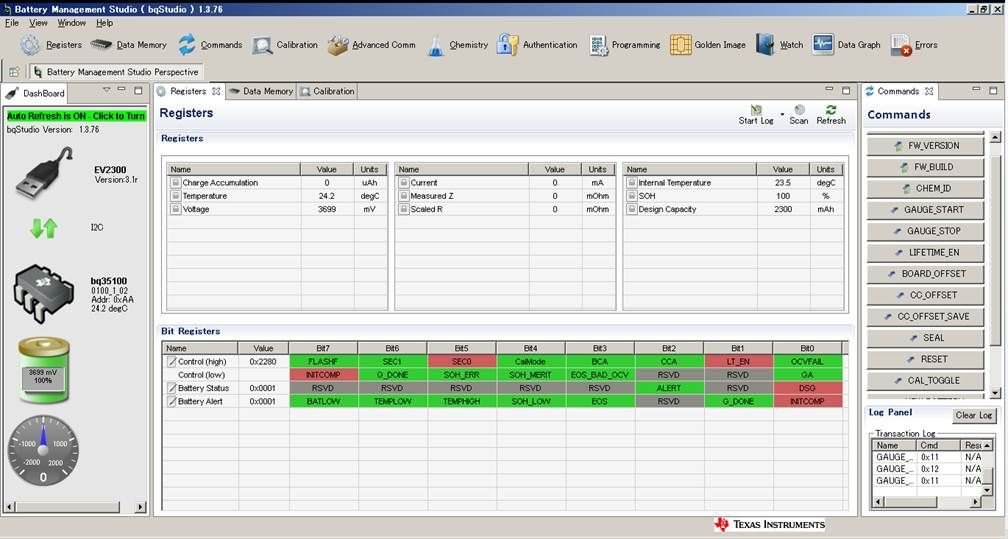Toggle the Internal Temperature row checkbox

(631, 183)
